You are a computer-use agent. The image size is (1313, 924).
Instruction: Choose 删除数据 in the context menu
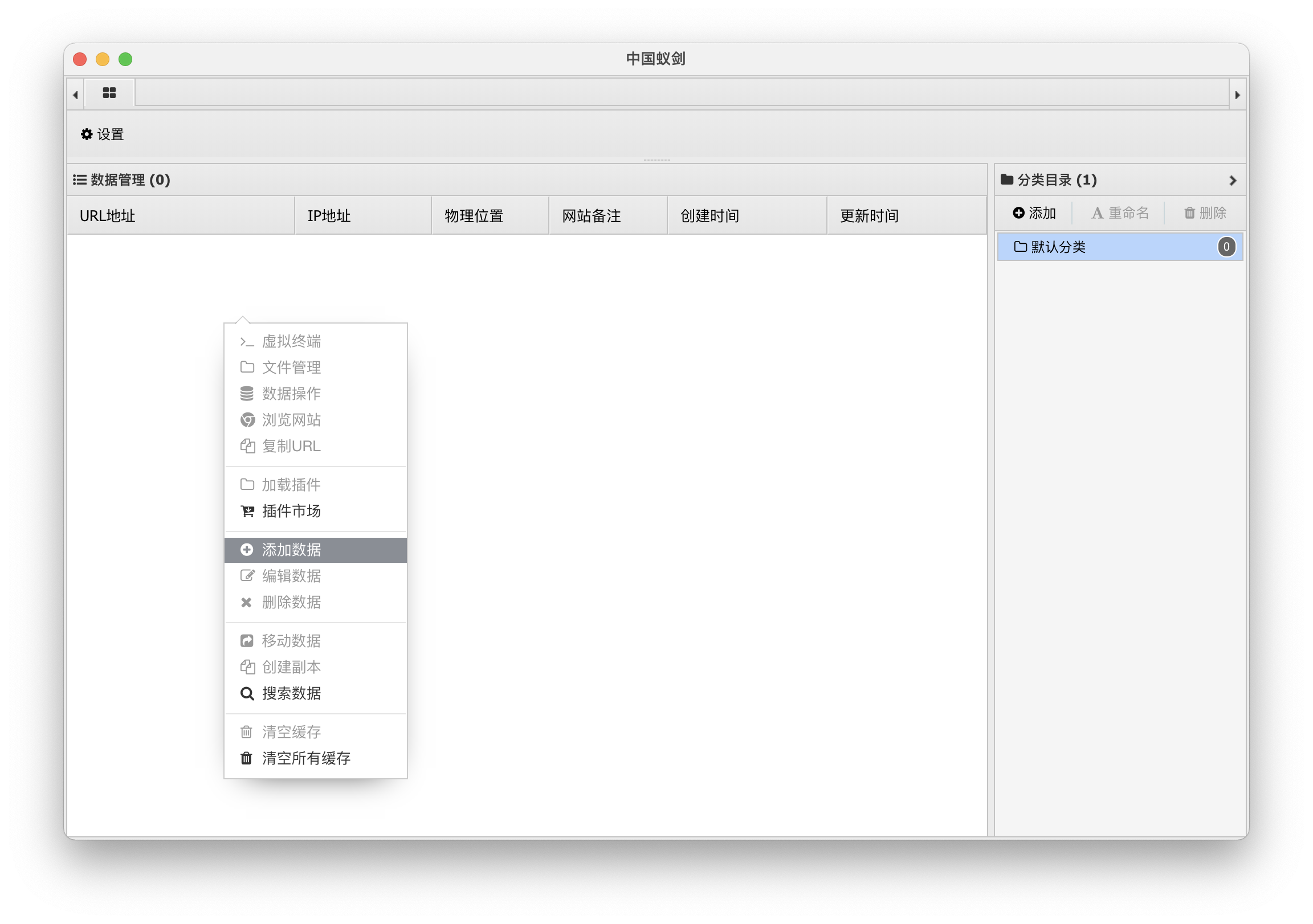316,603
